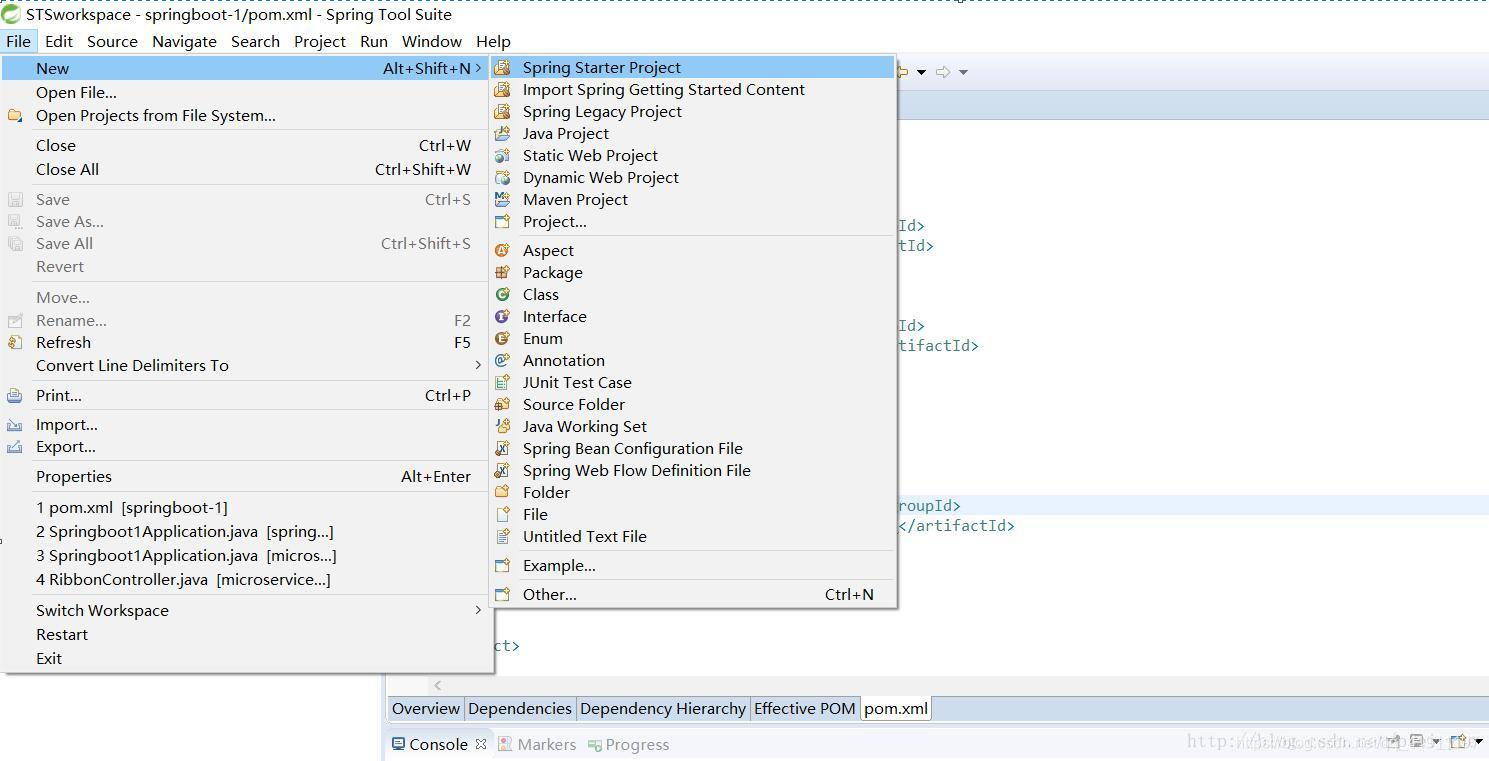This screenshot has height=761, width=1489.
Task: Click the Annotation icon
Action: [x=502, y=361]
